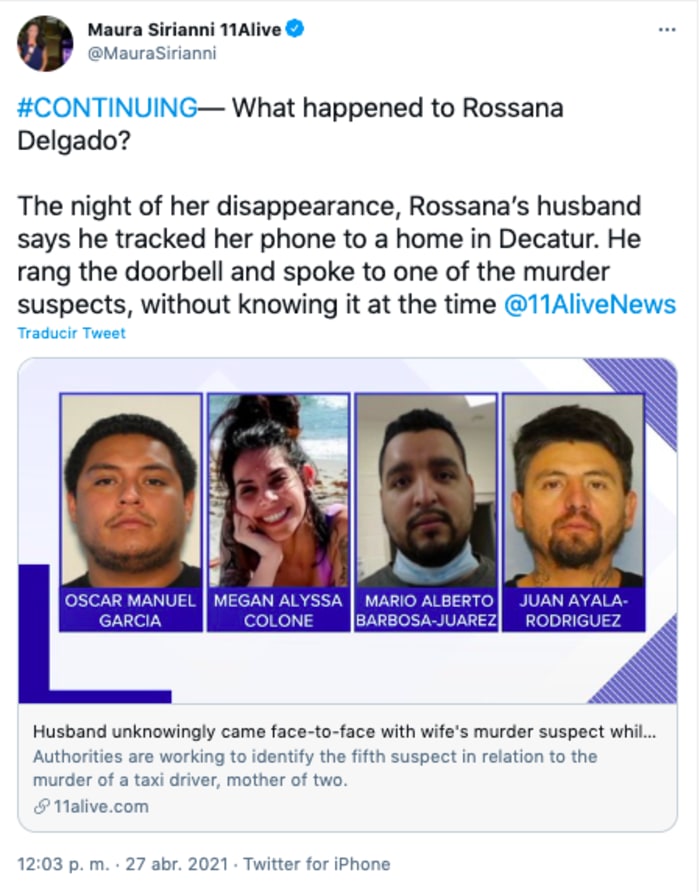This screenshot has width=700, height=892.
Task: Open the article headline about husband
Action: click(x=344, y=732)
